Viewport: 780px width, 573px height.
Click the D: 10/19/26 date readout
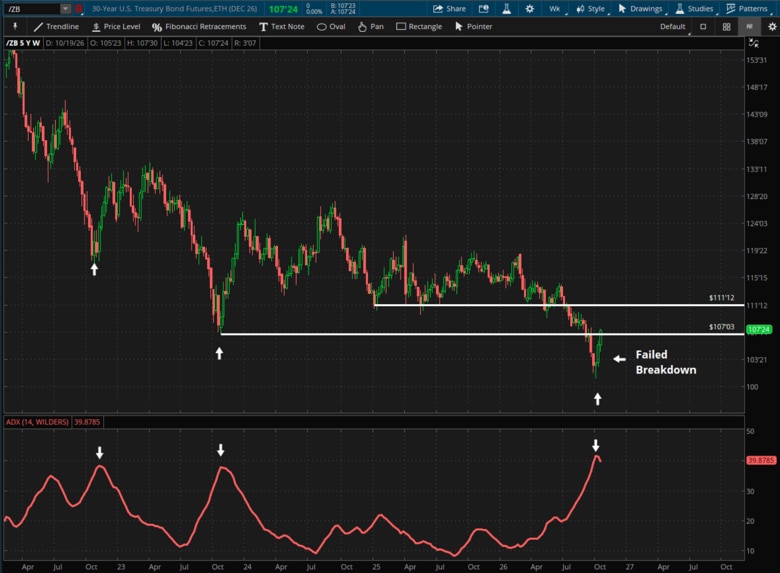point(65,43)
